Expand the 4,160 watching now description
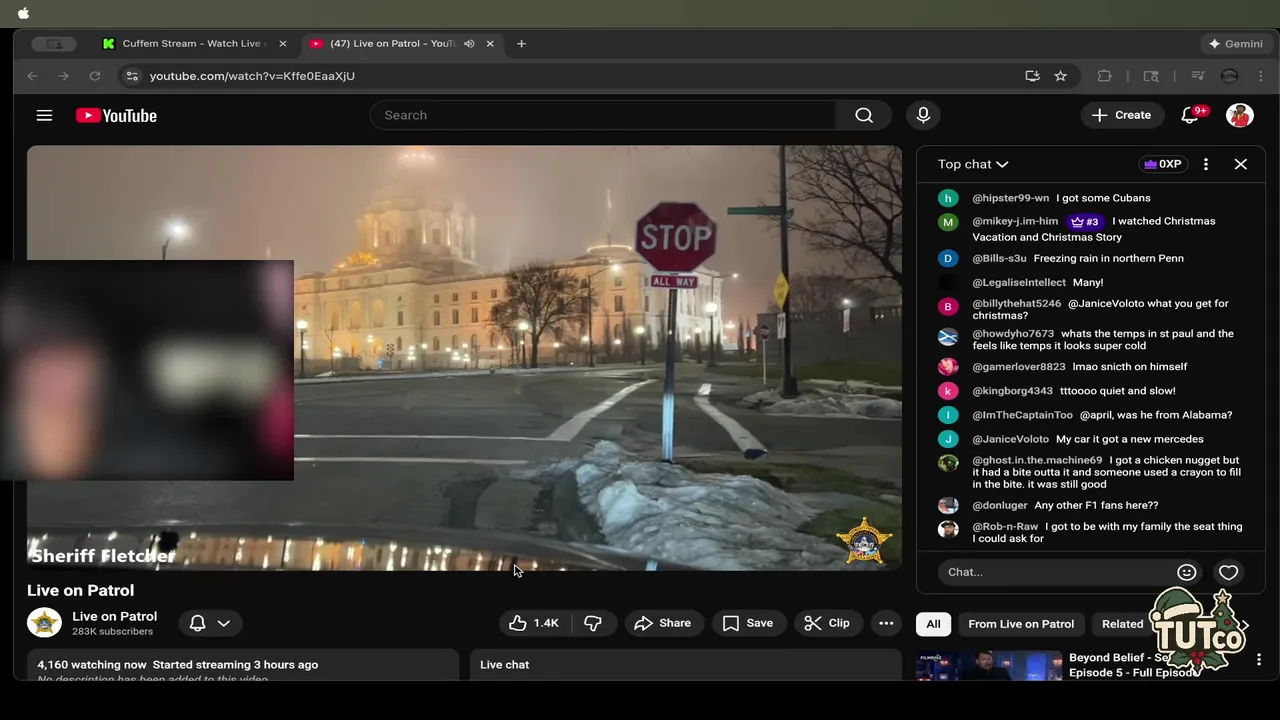The image size is (1280, 720). click(x=244, y=665)
